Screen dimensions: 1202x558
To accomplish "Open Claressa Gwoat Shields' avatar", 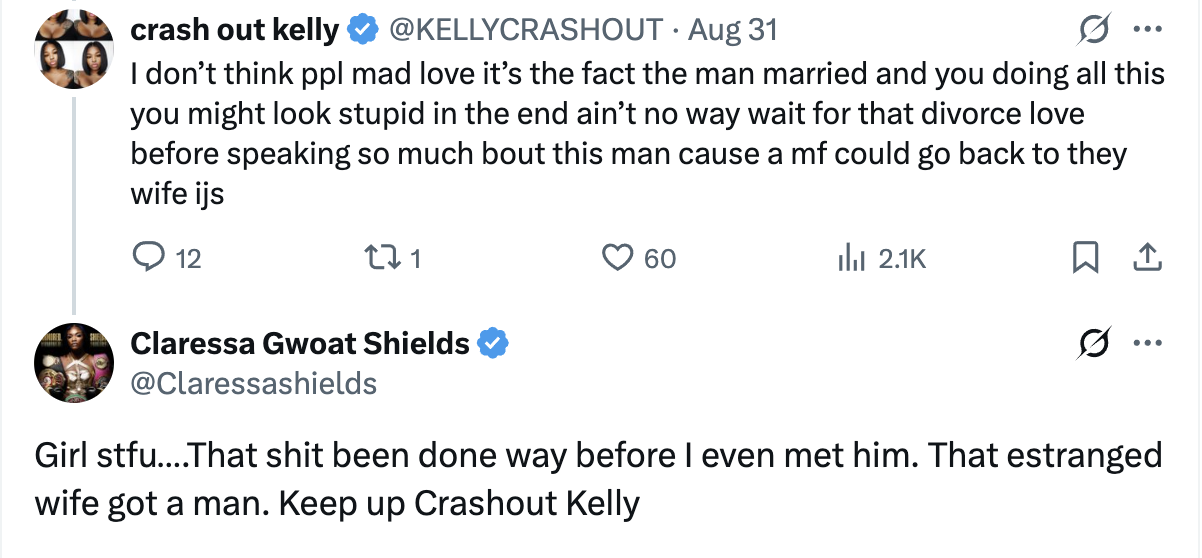I will pyautogui.click(x=73, y=363).
